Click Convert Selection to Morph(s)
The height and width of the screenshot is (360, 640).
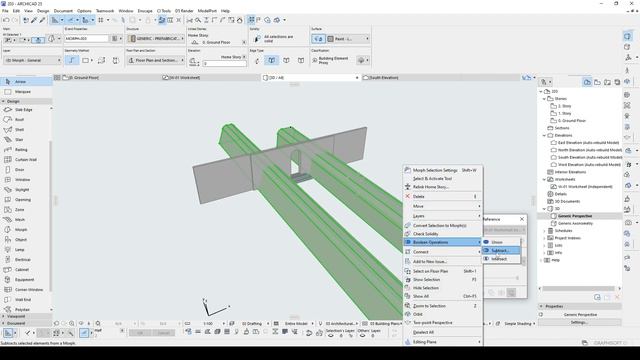click(x=443, y=225)
